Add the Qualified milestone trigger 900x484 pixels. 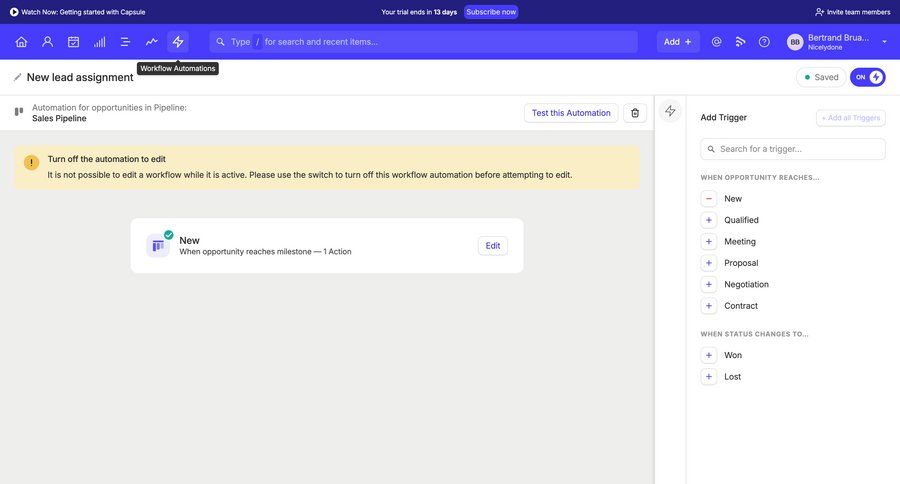pos(709,220)
